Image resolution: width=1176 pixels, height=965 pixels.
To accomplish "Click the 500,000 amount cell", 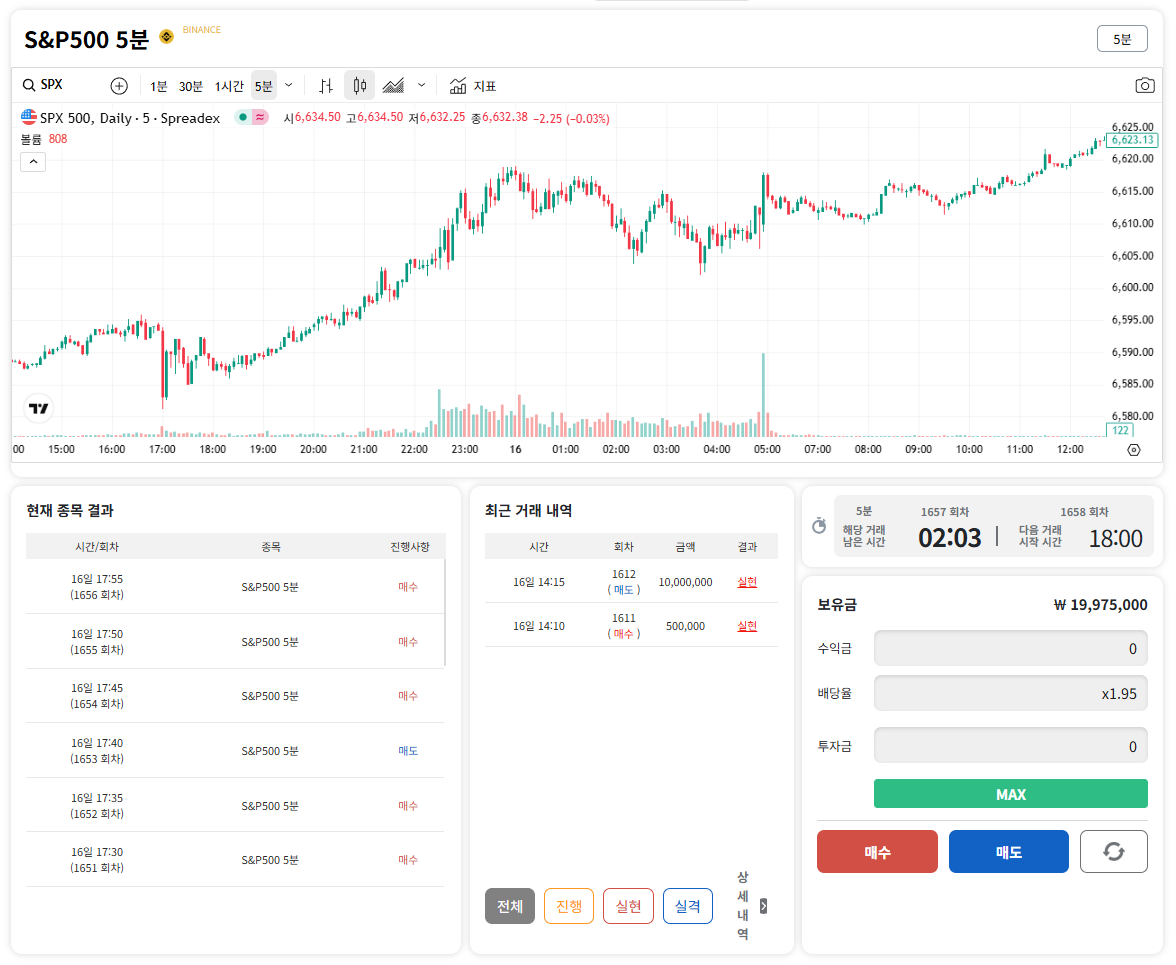I will (x=686, y=626).
